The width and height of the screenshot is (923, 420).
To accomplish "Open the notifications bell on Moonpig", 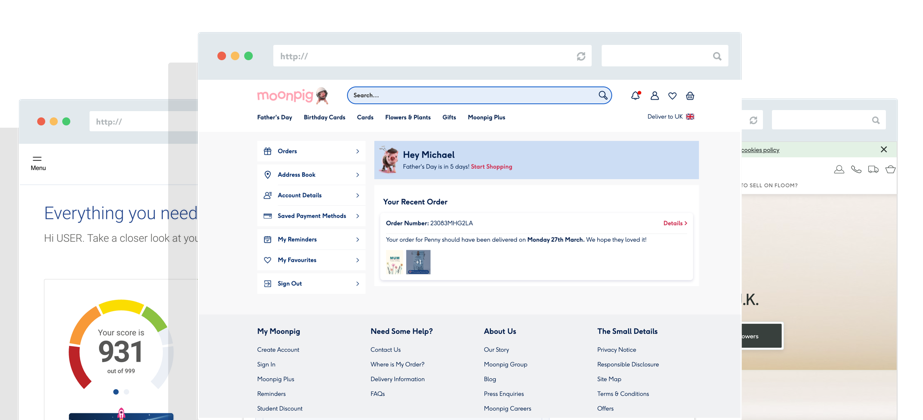I will pos(635,95).
